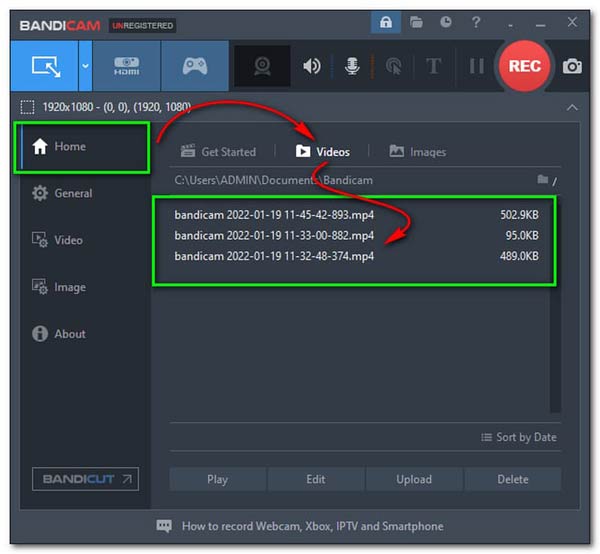Minimize the window to the system tray

[x=510, y=25]
